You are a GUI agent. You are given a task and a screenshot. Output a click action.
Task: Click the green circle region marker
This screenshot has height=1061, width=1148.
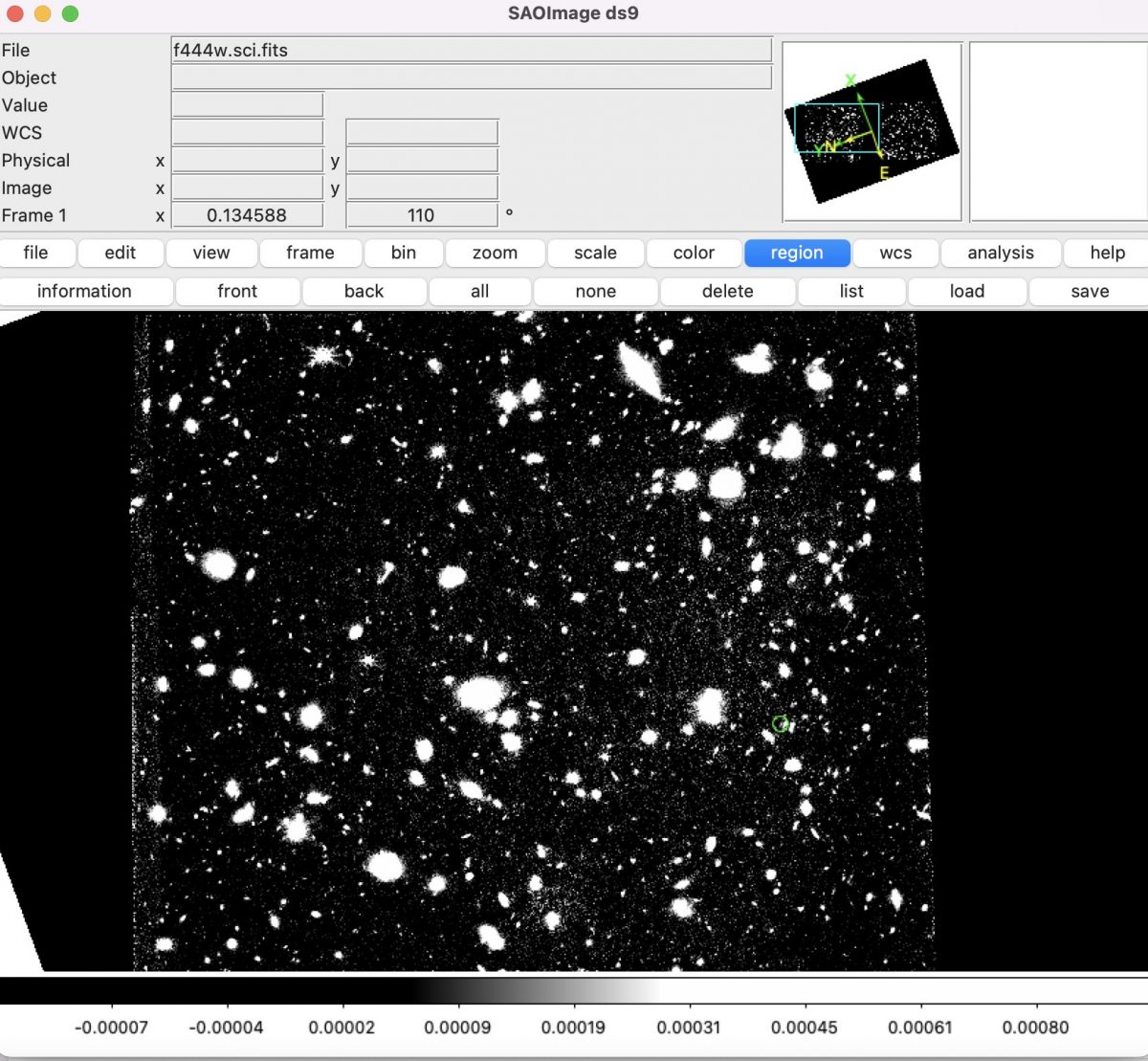[x=780, y=723]
